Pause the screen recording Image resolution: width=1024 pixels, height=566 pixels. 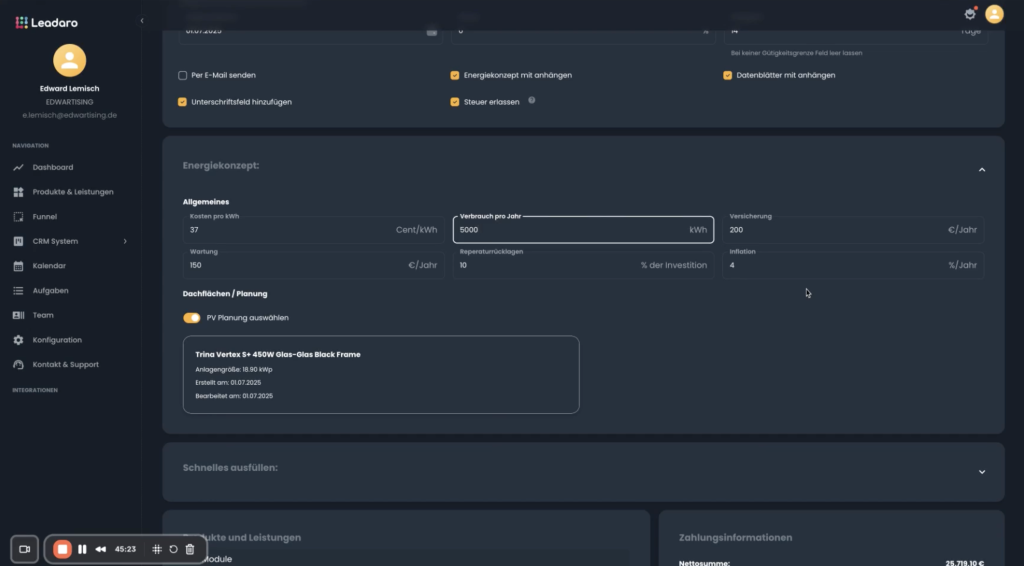pos(82,550)
